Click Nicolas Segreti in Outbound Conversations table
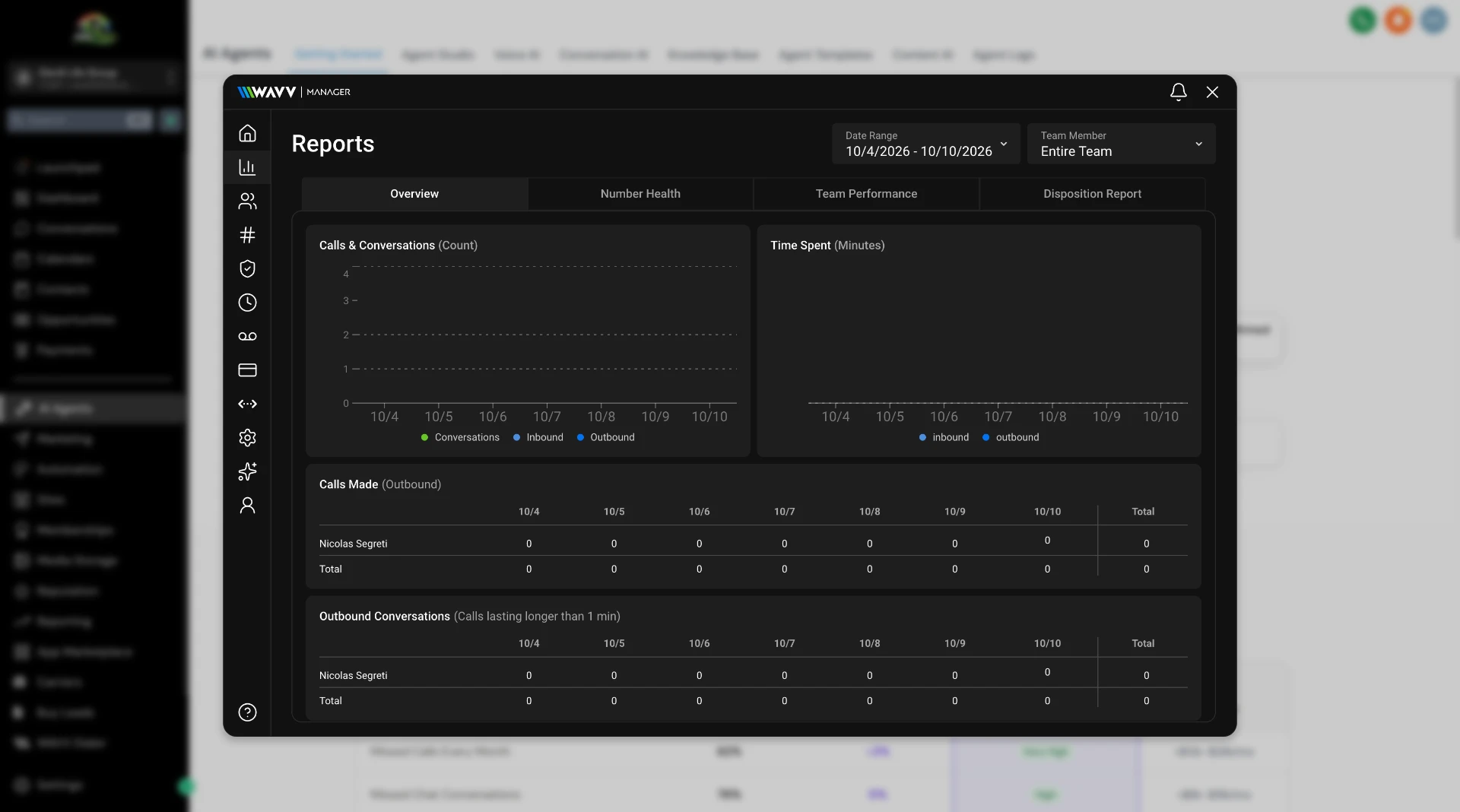This screenshot has height=812, width=1460. (x=353, y=675)
